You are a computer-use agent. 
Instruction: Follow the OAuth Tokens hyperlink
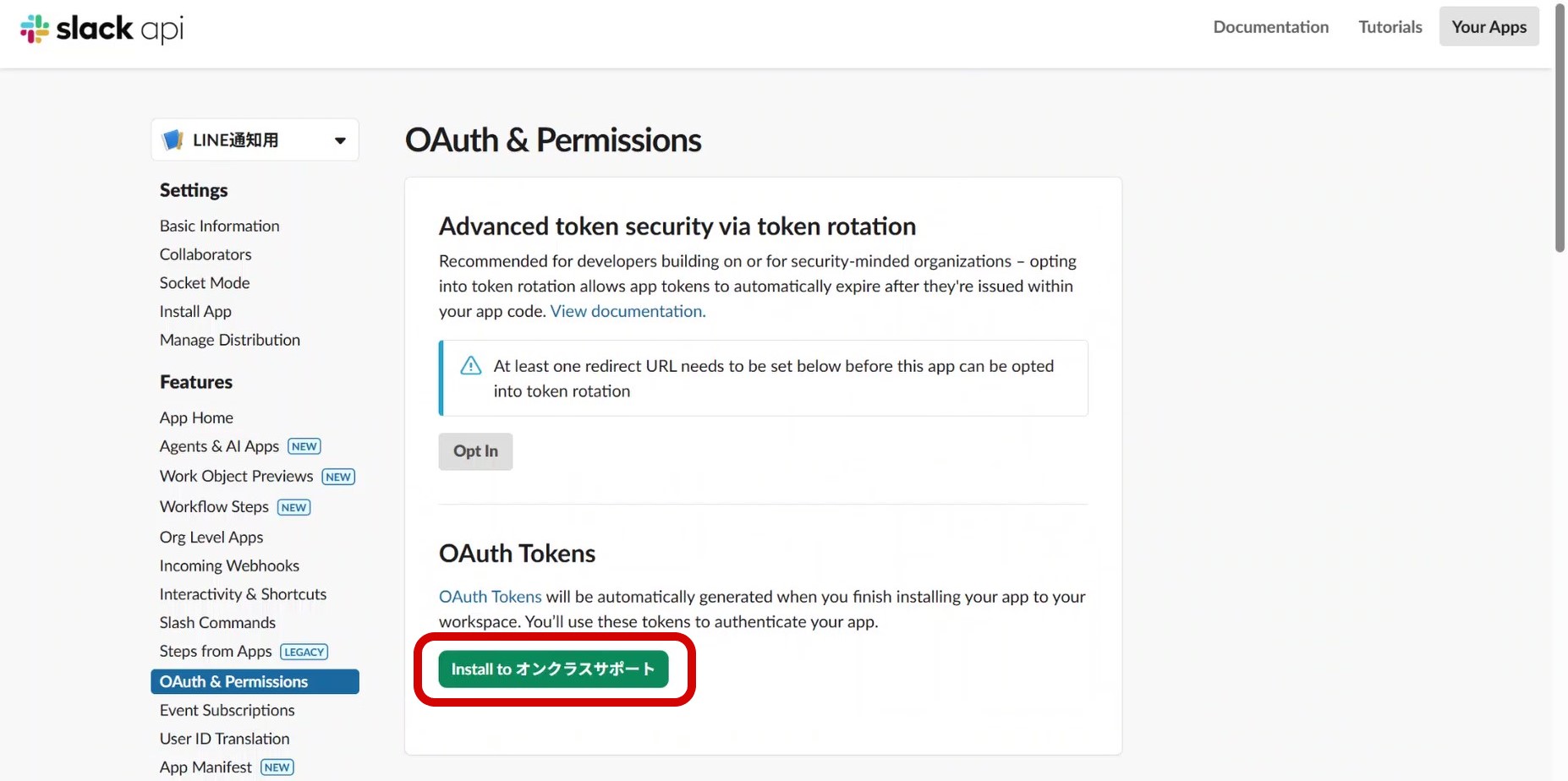pos(490,597)
